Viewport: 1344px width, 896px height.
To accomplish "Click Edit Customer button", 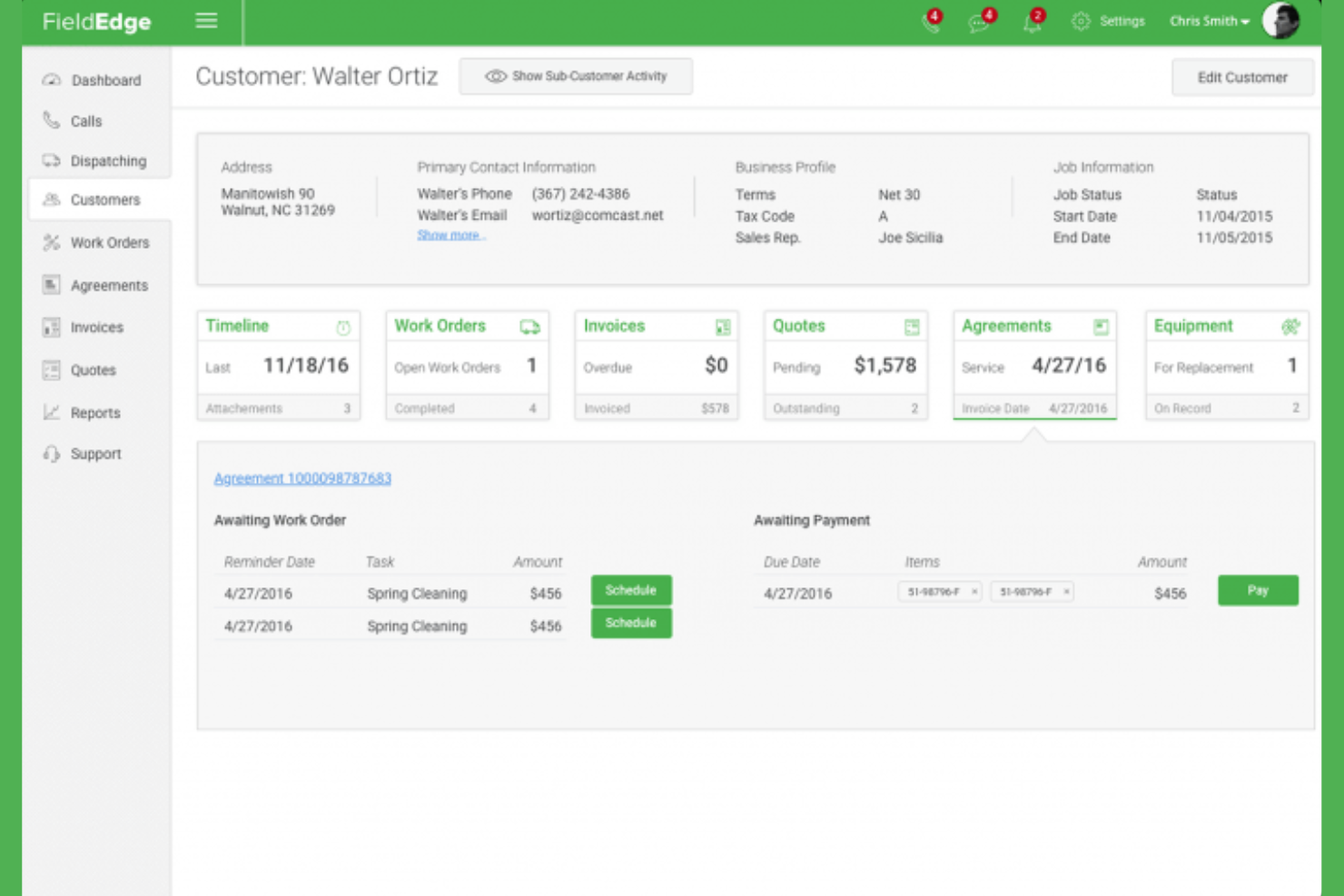I will coord(1241,77).
